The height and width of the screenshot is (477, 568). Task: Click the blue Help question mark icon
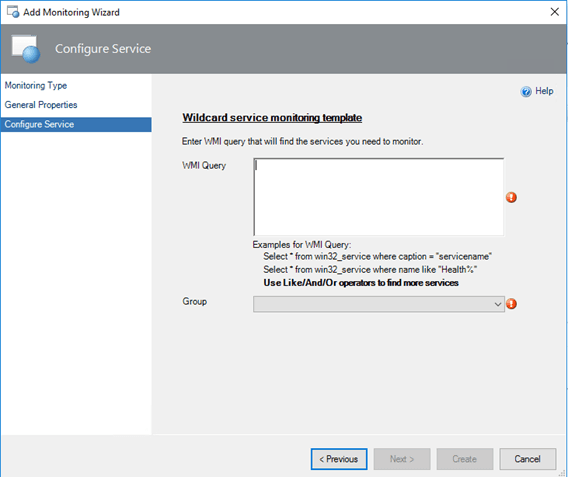(x=526, y=92)
